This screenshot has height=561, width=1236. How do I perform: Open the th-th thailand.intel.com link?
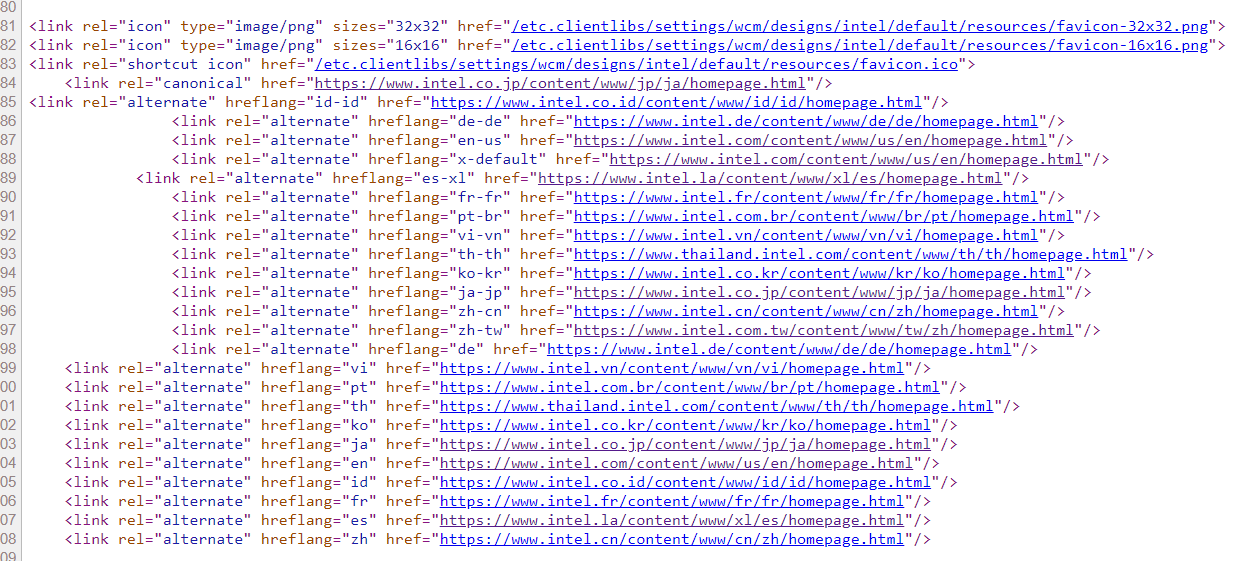click(x=850, y=254)
